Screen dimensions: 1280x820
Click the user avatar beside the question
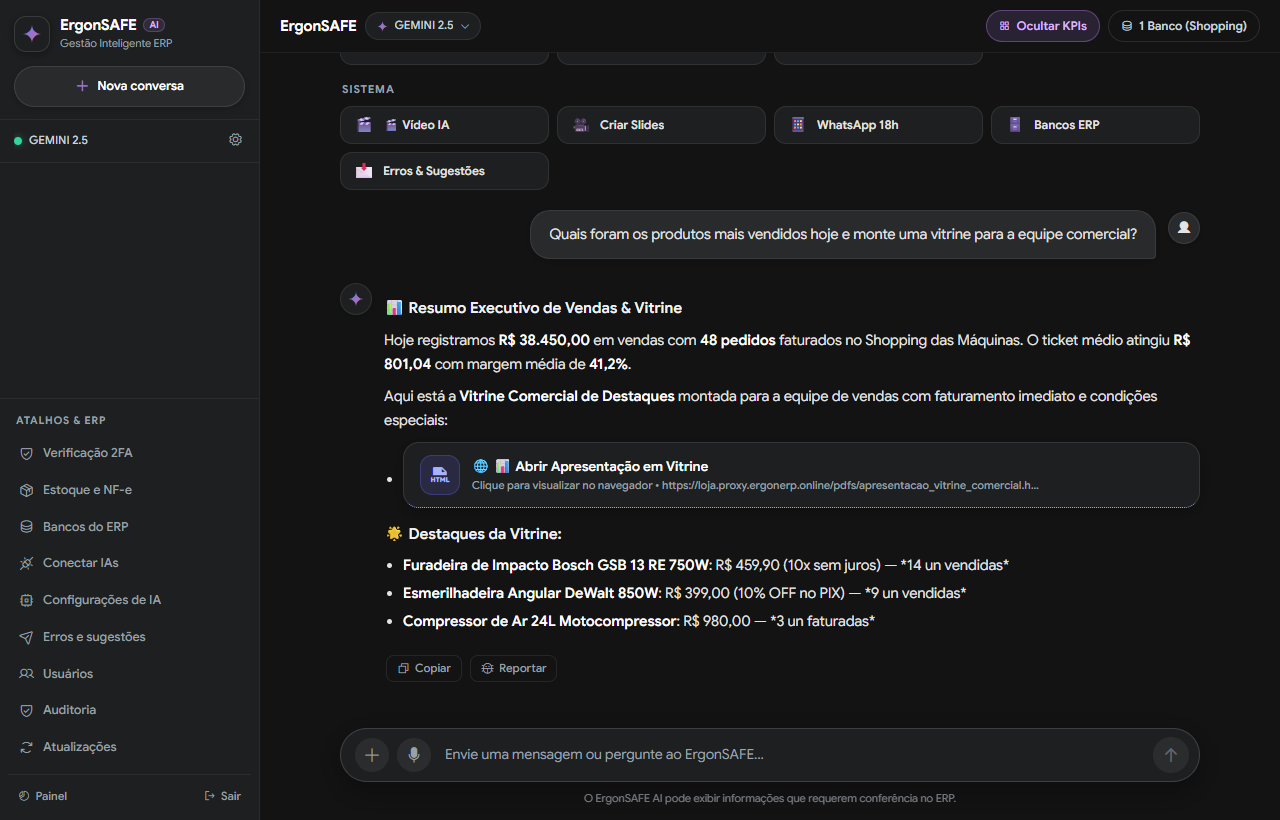(x=1184, y=228)
